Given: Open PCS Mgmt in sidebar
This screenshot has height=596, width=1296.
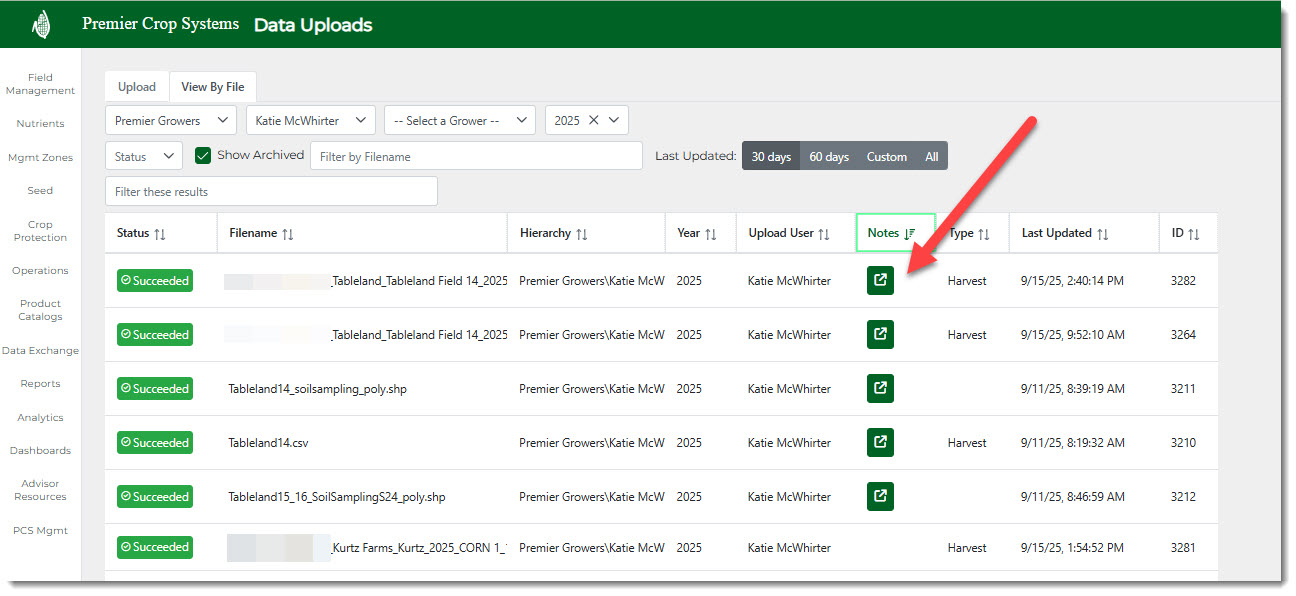Looking at the screenshot, I should pos(40,530).
